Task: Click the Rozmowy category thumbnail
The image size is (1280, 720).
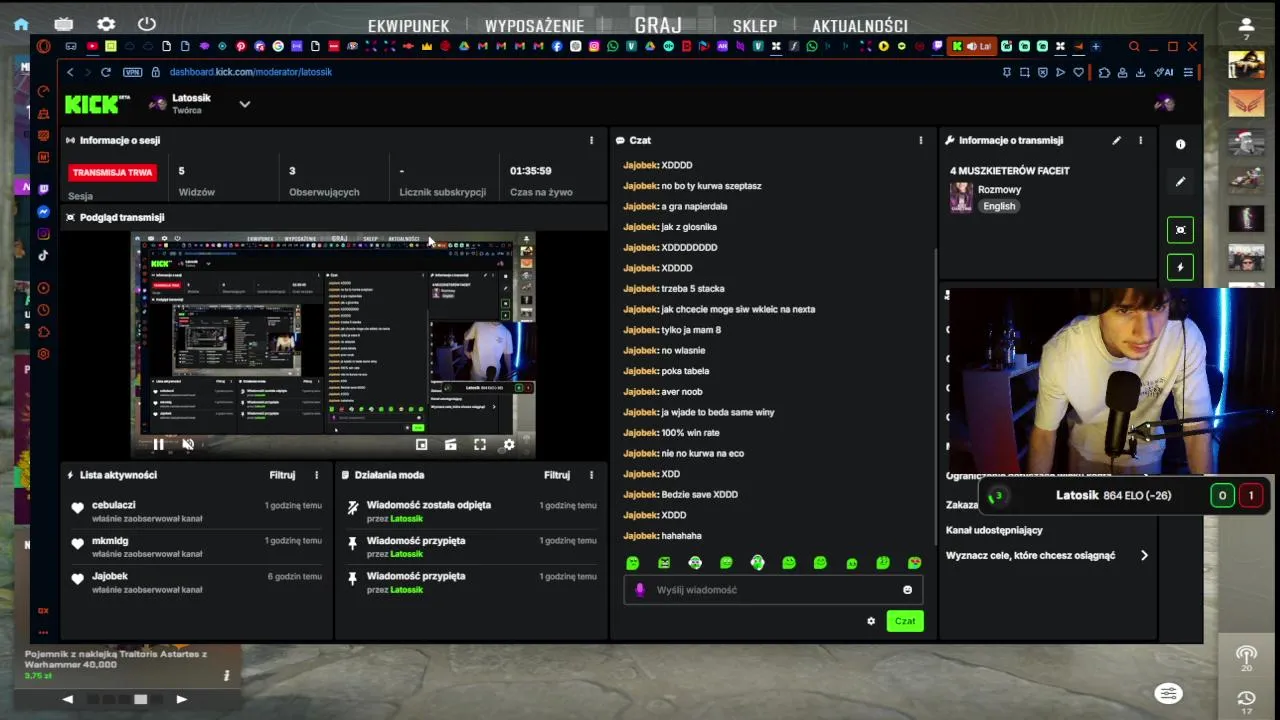Action: (961, 197)
